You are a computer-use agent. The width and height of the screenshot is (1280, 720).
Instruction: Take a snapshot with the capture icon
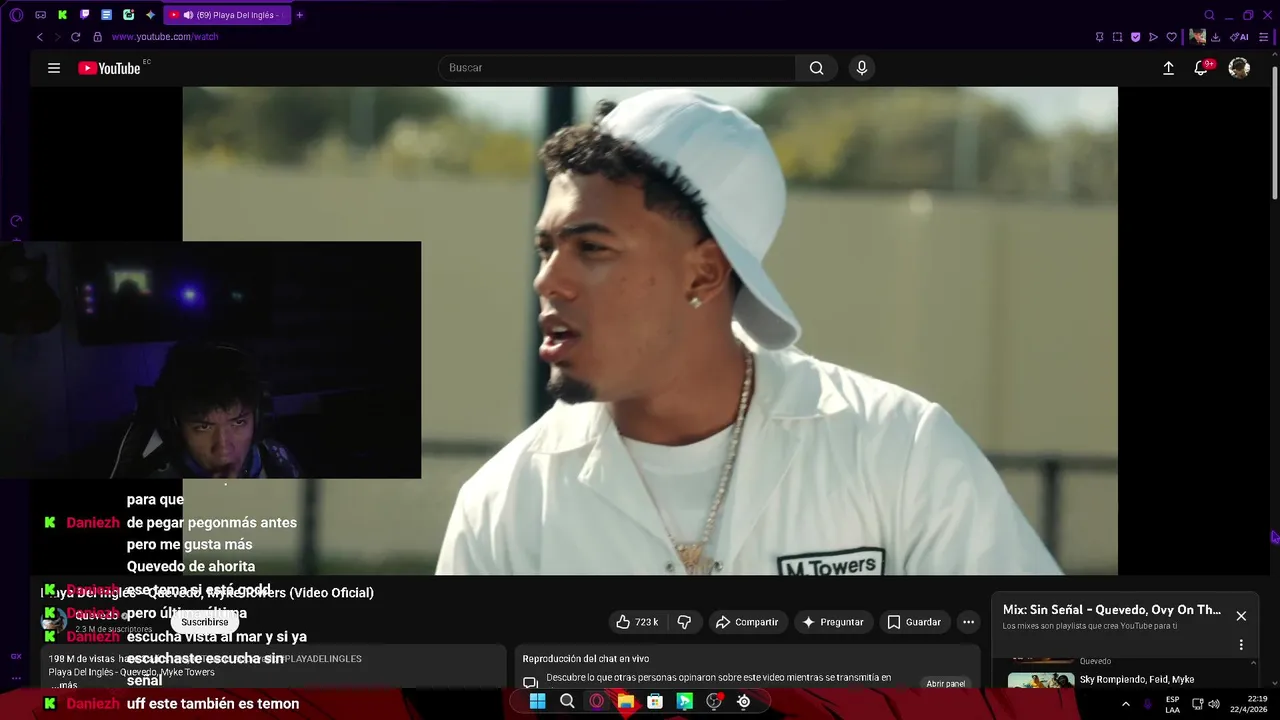(x=1117, y=37)
